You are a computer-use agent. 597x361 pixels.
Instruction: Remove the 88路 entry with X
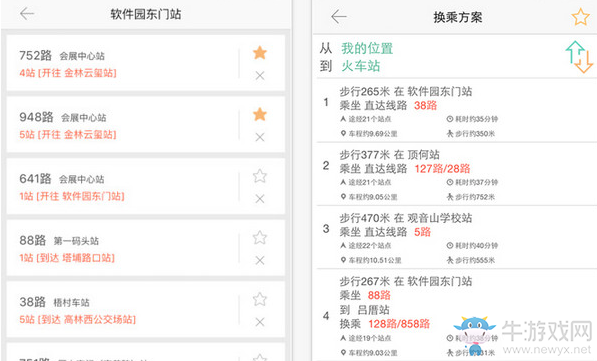pos(260,260)
